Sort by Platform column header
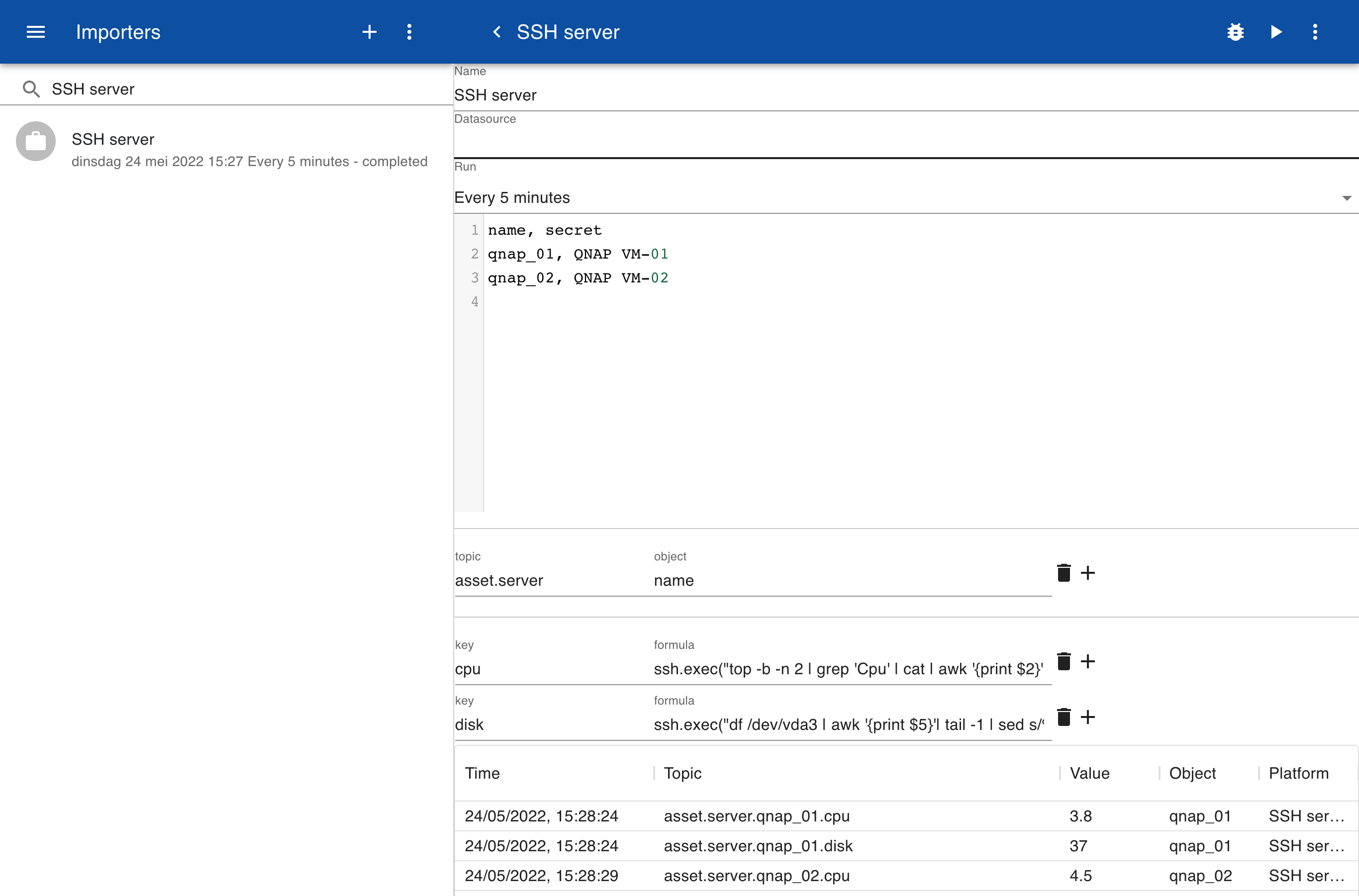This screenshot has width=1359, height=896. point(1298,773)
